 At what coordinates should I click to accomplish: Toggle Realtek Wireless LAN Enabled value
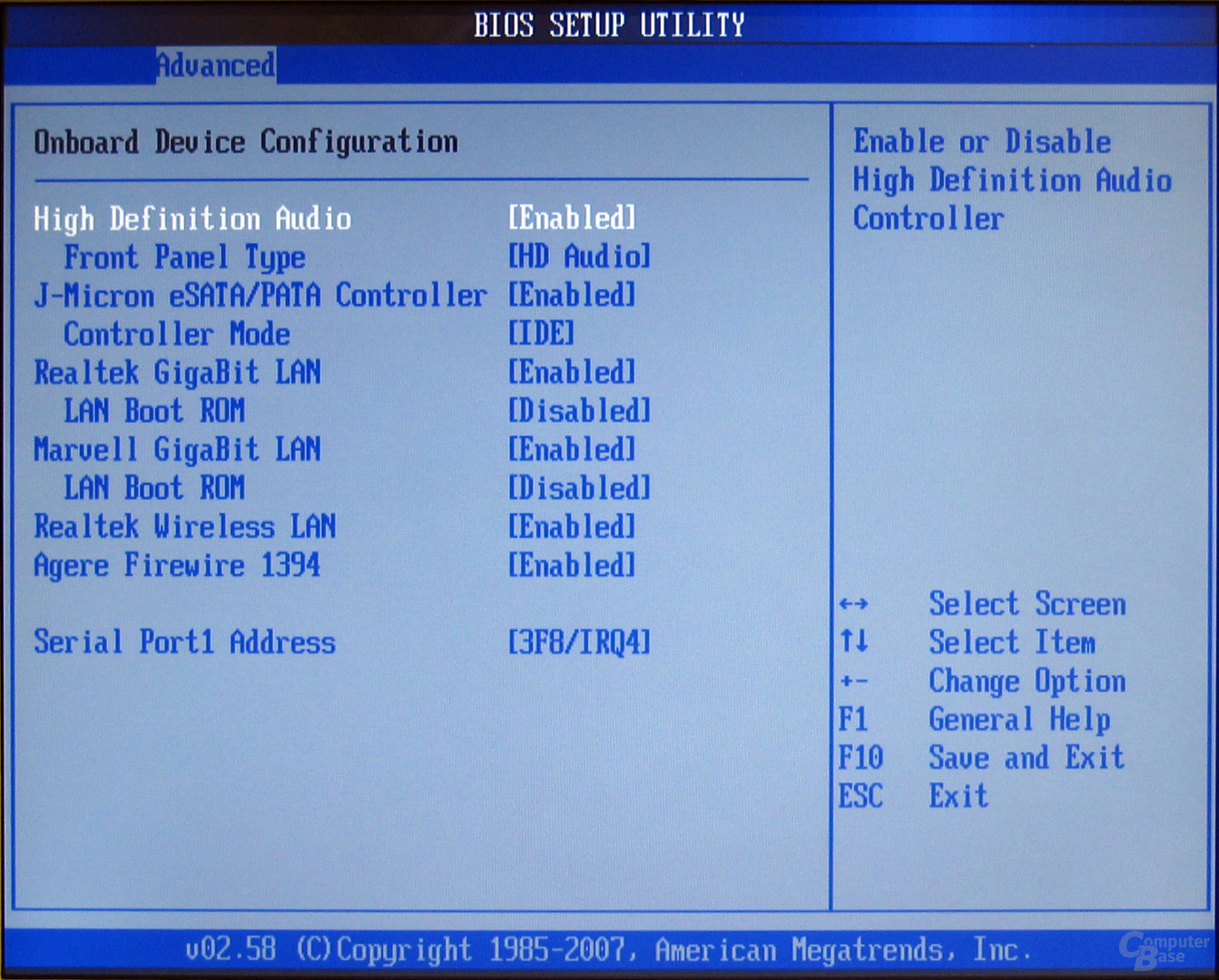point(572,526)
